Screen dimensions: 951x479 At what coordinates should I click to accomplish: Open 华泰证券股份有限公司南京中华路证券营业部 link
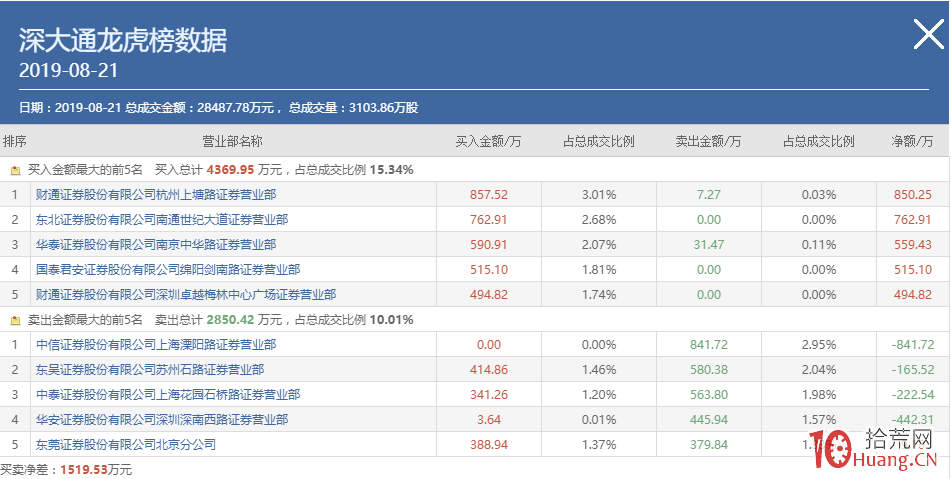coord(156,244)
